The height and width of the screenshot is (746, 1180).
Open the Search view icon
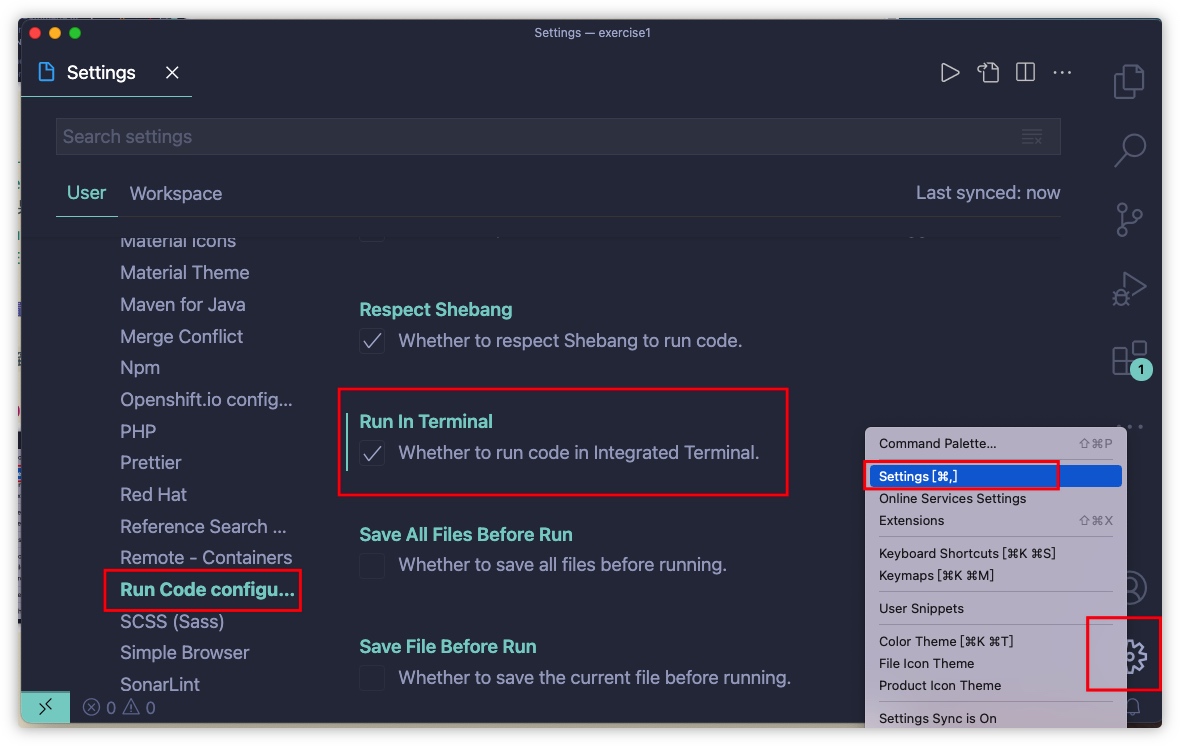1129,150
